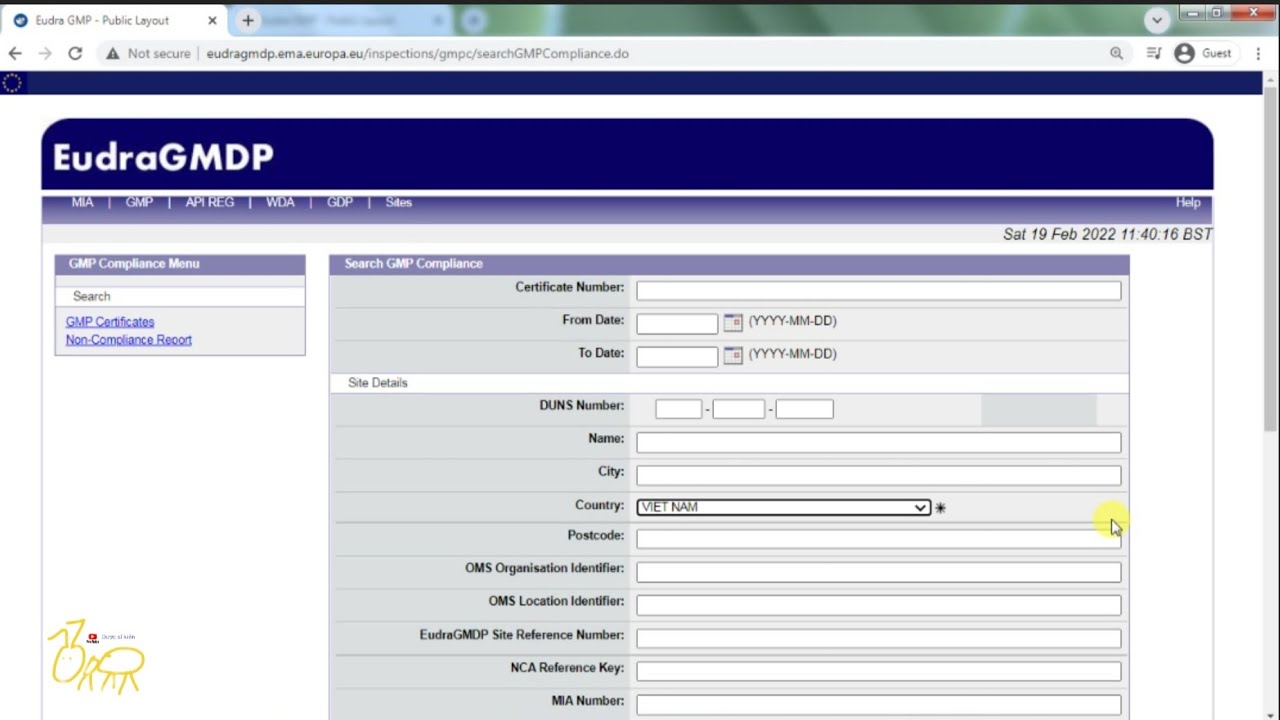This screenshot has height=720, width=1280.
Task: Open a new browser tab
Action: click(247, 20)
